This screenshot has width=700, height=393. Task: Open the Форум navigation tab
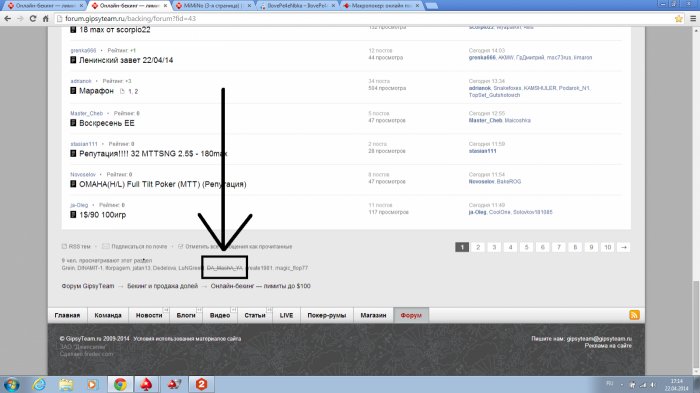click(x=411, y=315)
